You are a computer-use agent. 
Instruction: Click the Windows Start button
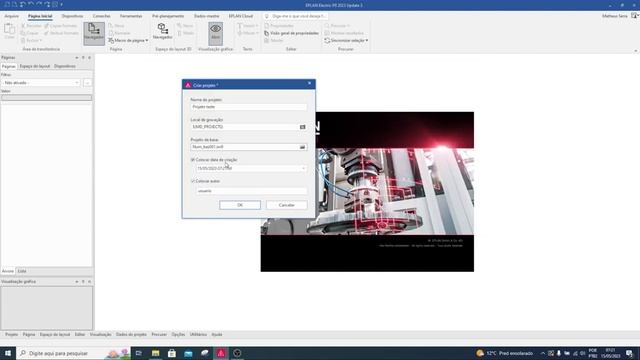tap(8, 353)
